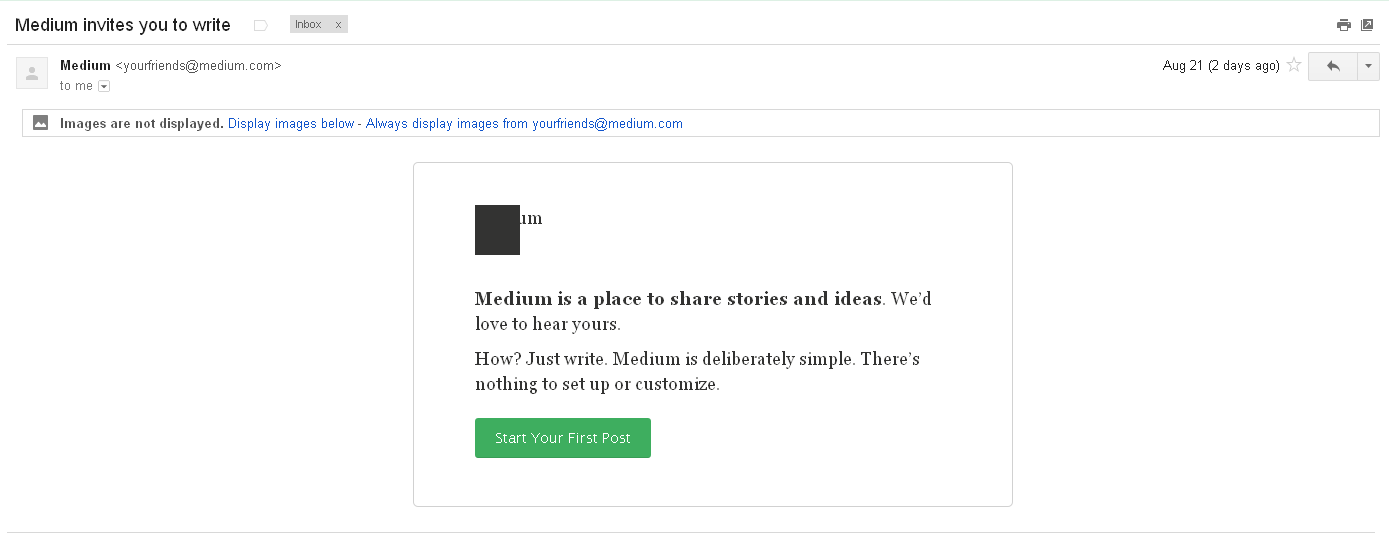The height and width of the screenshot is (533, 1389).
Task: Toggle the importance marker beside the subject
Action: click(x=261, y=25)
